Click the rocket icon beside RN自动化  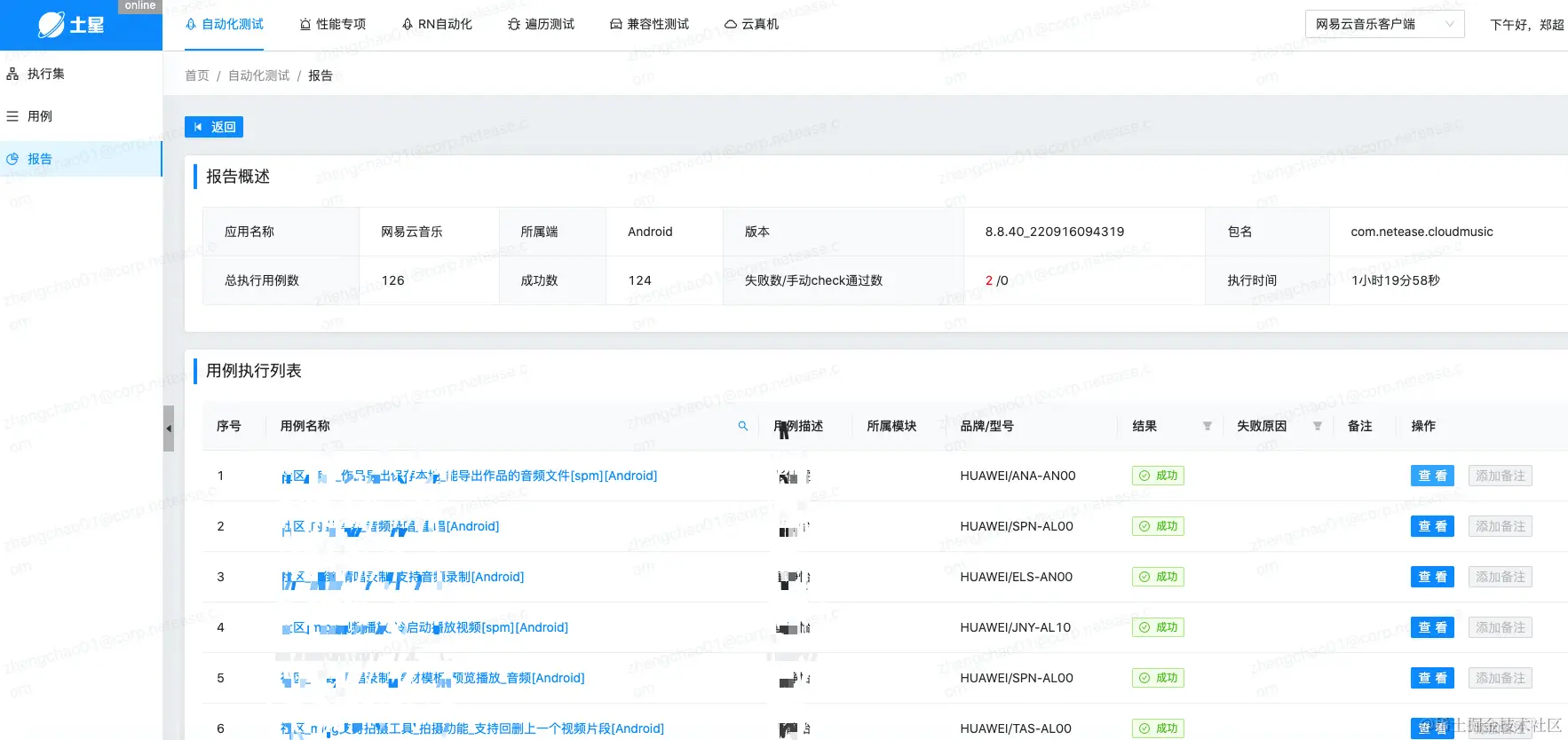tap(408, 24)
